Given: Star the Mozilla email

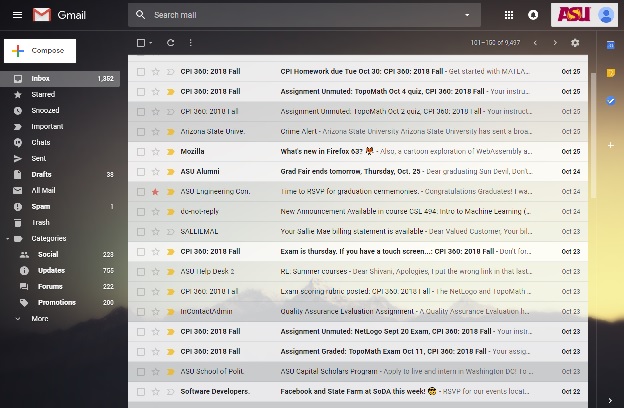Looking at the screenshot, I should [x=155, y=152].
